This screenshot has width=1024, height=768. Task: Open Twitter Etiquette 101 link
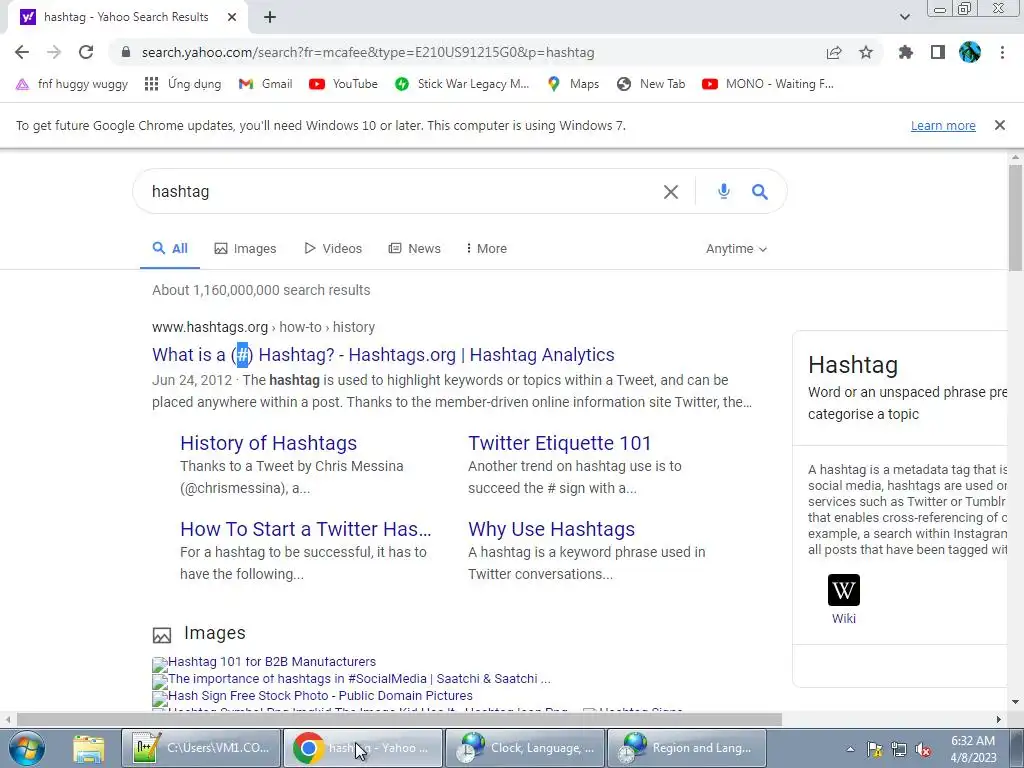560,443
